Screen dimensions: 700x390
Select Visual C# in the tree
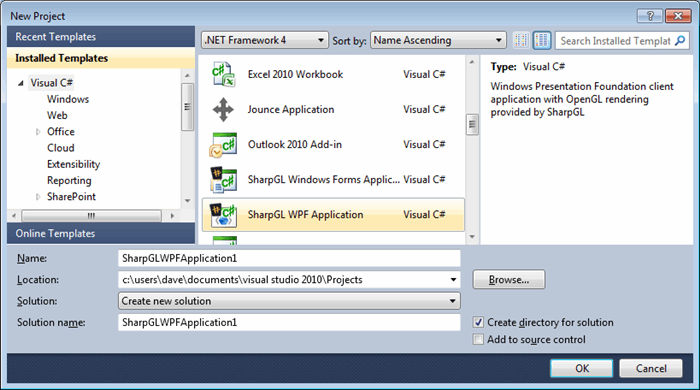51,83
